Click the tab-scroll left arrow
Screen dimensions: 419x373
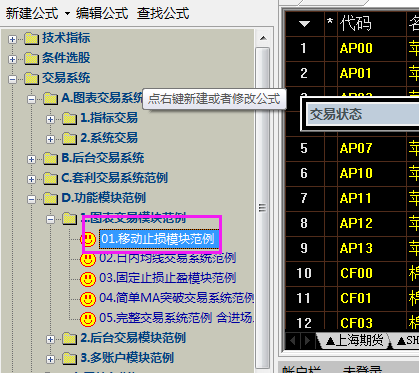click(292, 341)
